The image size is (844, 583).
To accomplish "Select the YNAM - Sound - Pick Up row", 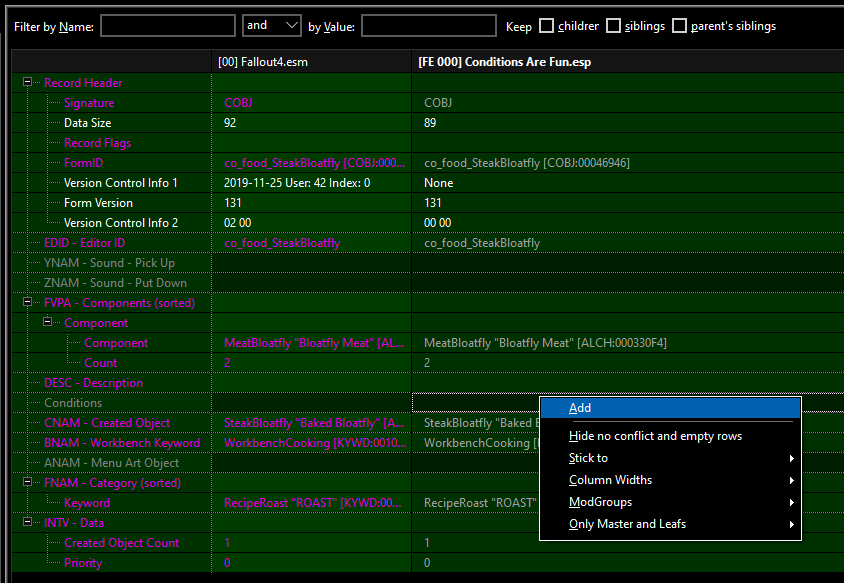I will (x=109, y=263).
